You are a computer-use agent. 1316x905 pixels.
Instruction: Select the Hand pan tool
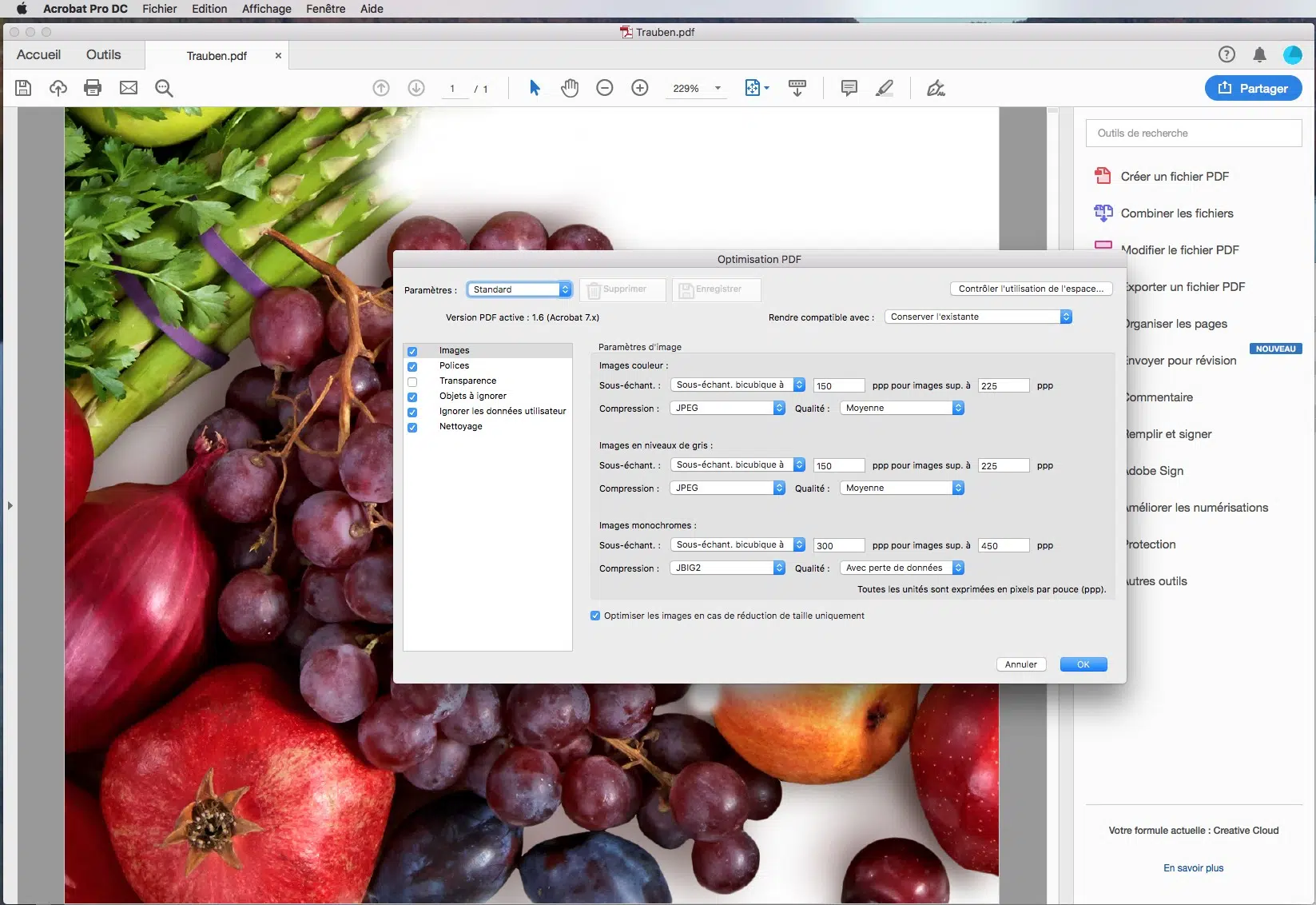coord(570,88)
